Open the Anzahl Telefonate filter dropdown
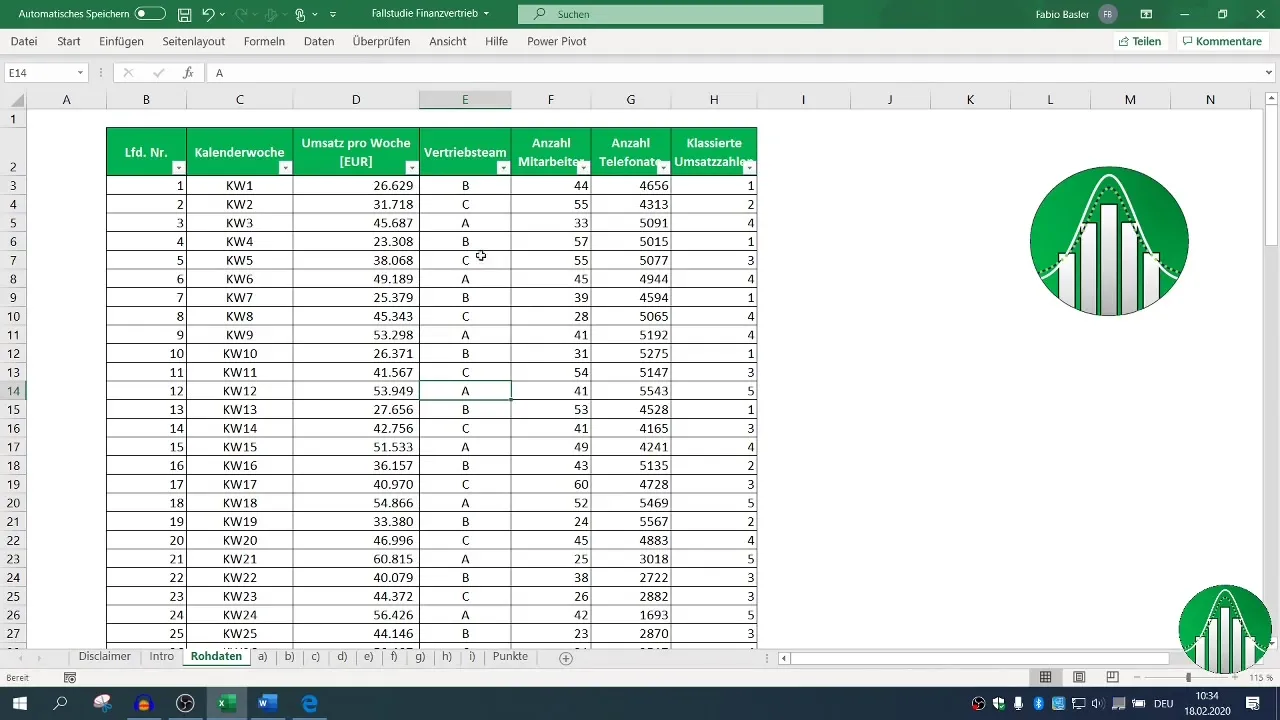Screen dimensions: 1280x720 click(x=663, y=168)
